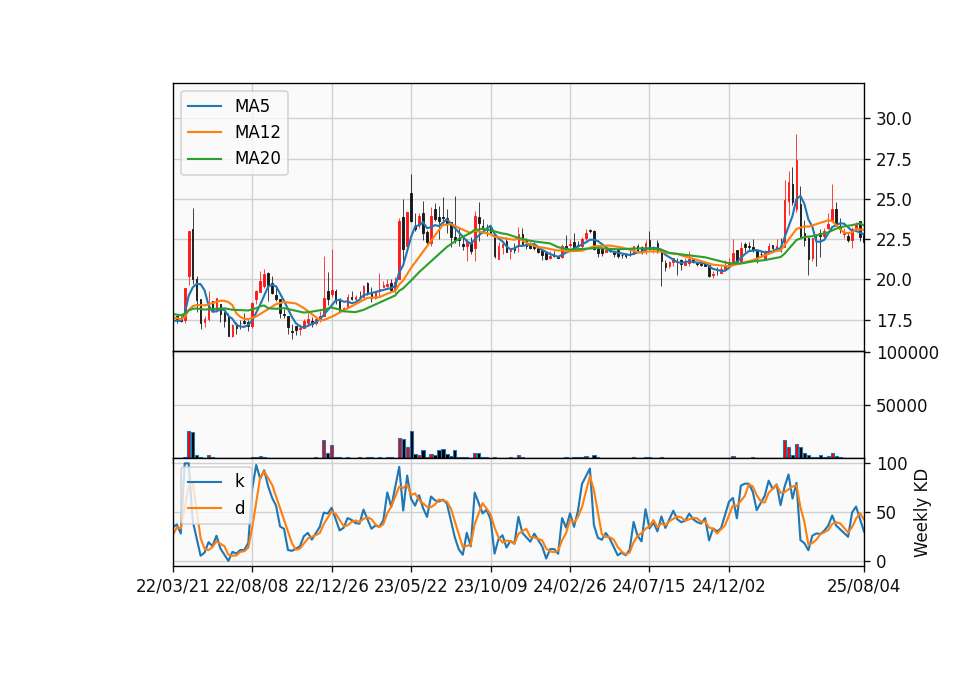Click the green MA20 legend line
This screenshot has width=960, height=690.
204,159
